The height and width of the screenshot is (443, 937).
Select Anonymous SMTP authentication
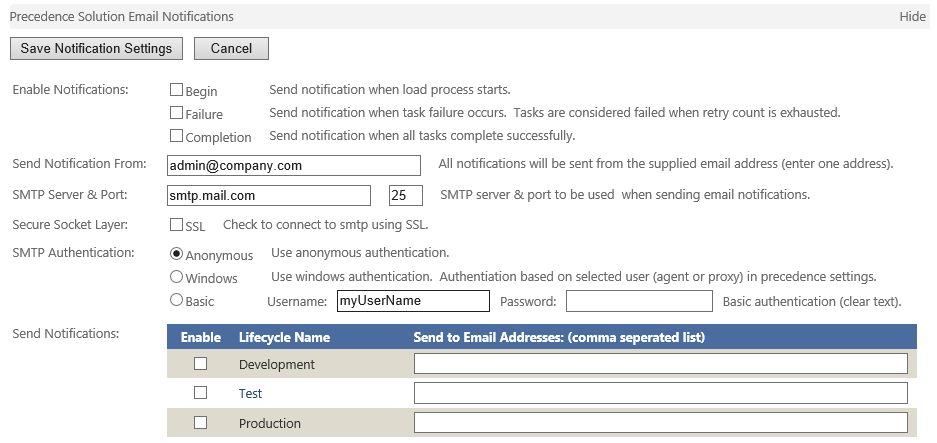point(176,254)
